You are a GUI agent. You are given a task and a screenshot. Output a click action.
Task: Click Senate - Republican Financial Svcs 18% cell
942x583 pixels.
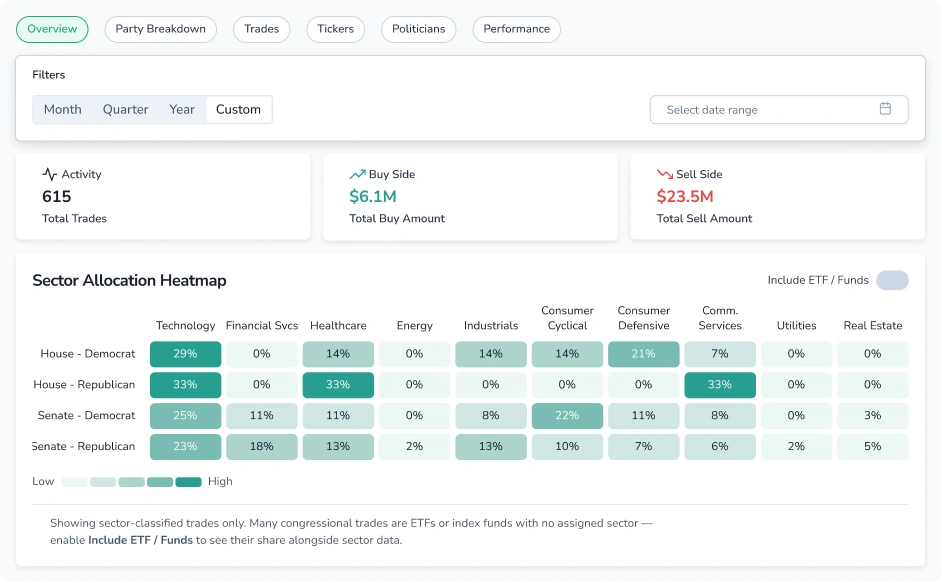[261, 447]
